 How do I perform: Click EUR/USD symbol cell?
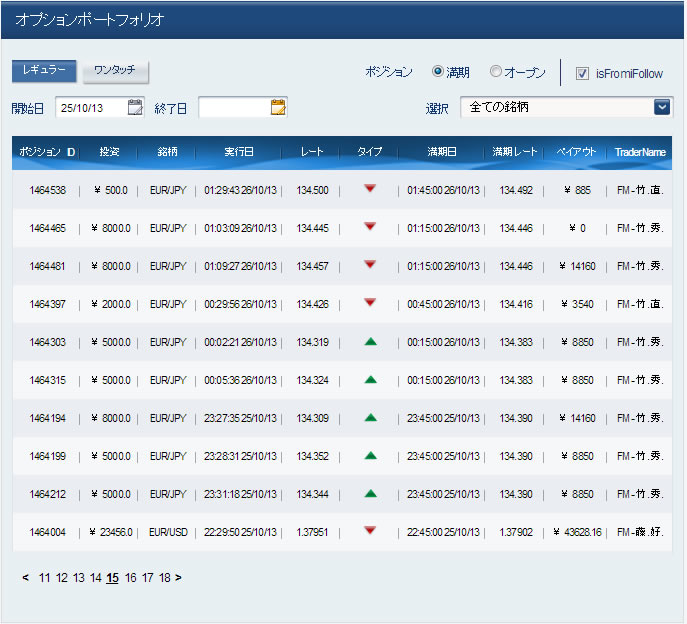pyautogui.click(x=168, y=532)
